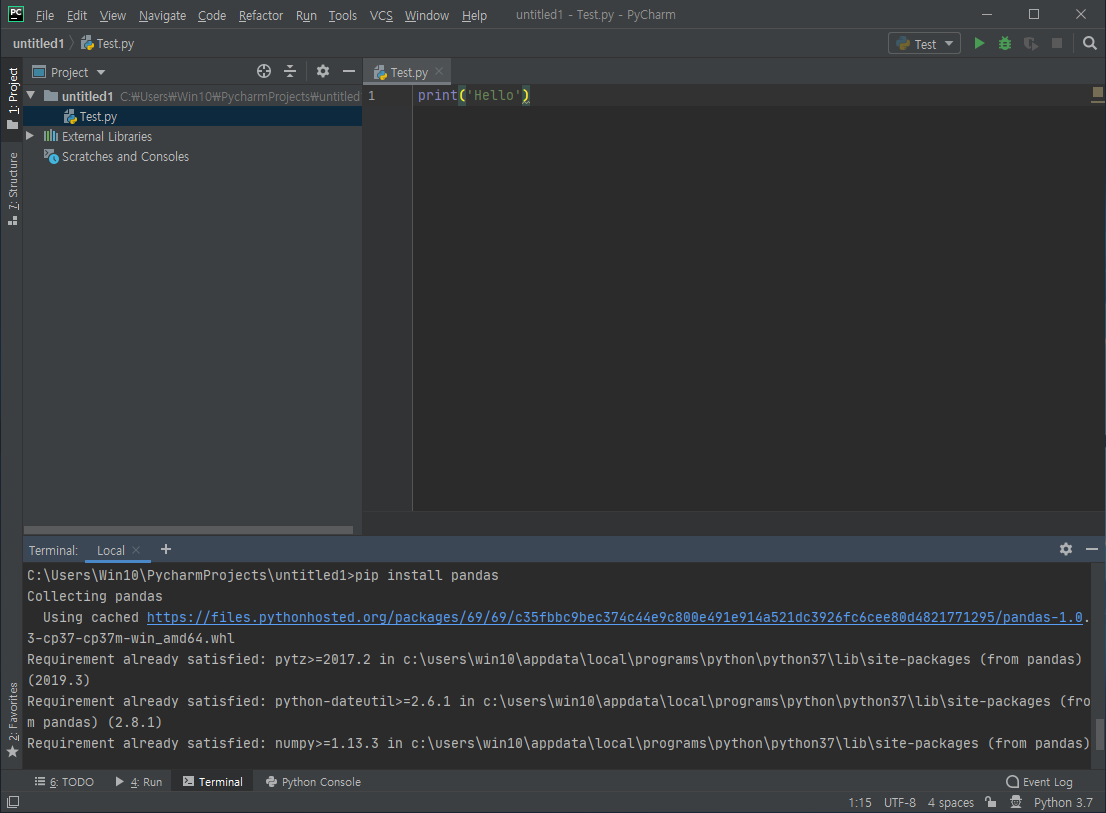Open the Project view selector dropdown
Image resolution: width=1106 pixels, height=813 pixels.
(69, 72)
